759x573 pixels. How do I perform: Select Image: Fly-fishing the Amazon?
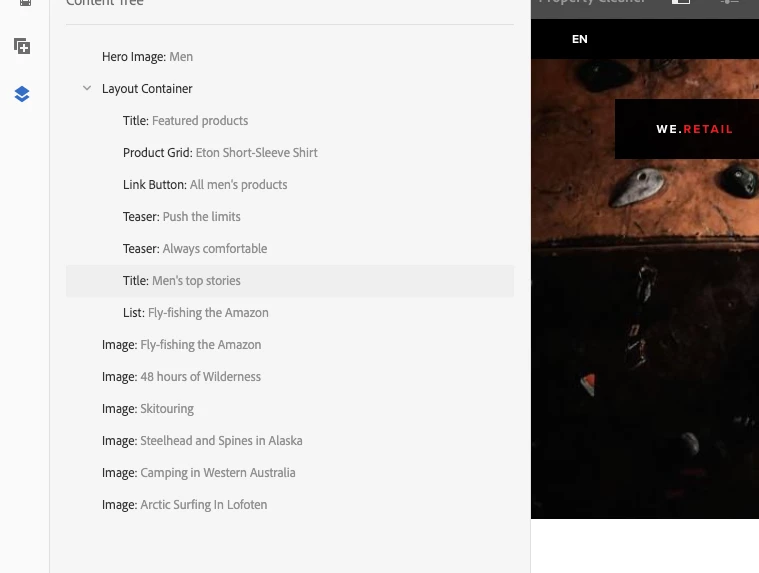pos(289,345)
